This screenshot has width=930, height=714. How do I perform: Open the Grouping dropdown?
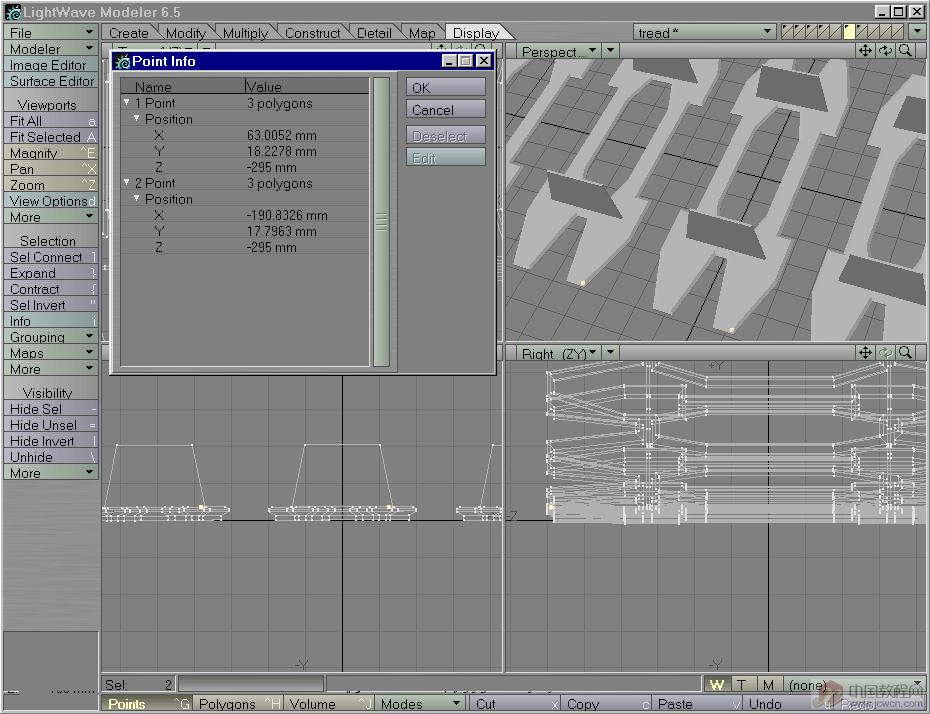coord(51,336)
